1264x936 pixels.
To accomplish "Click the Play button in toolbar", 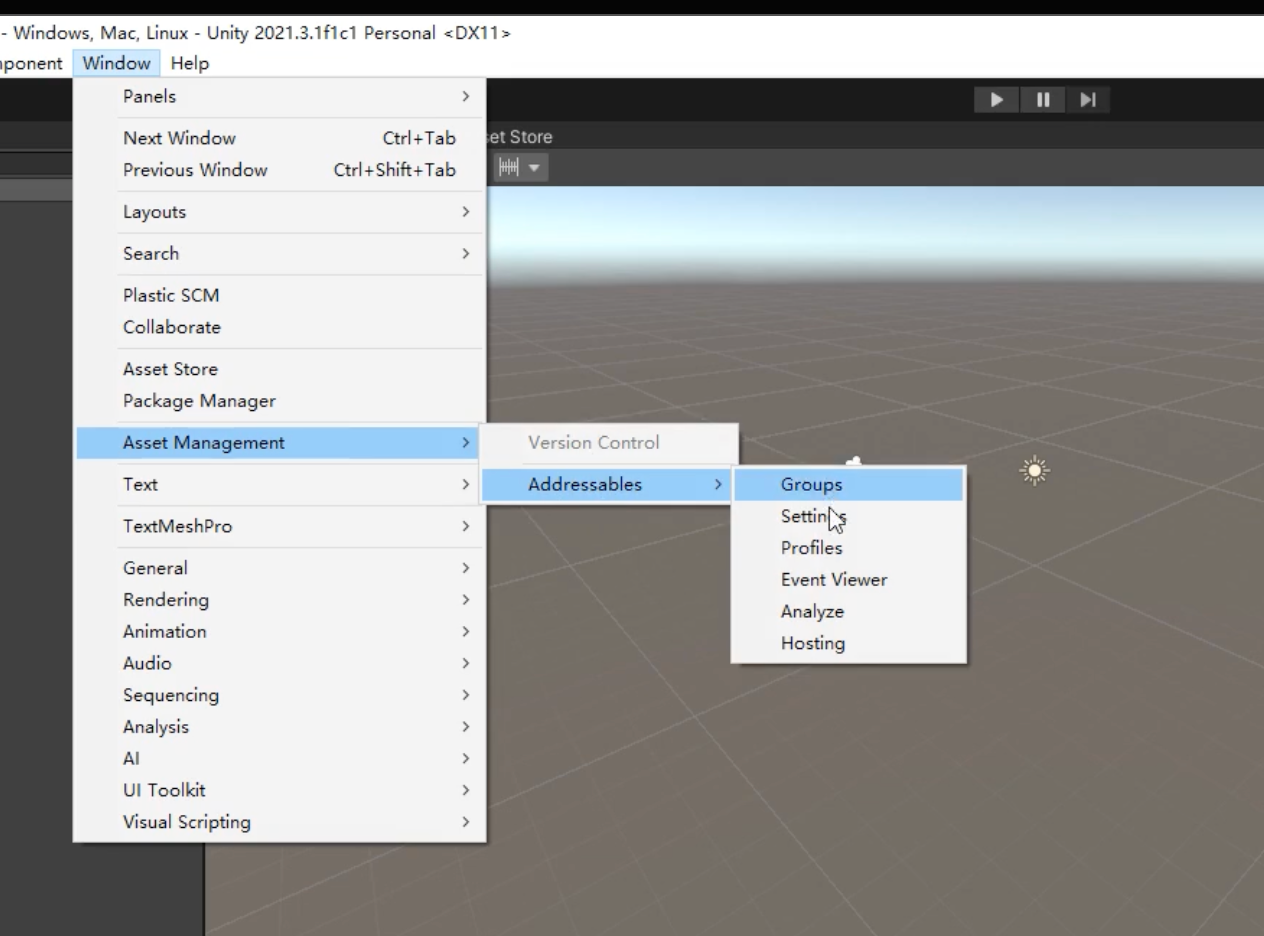I will (996, 100).
